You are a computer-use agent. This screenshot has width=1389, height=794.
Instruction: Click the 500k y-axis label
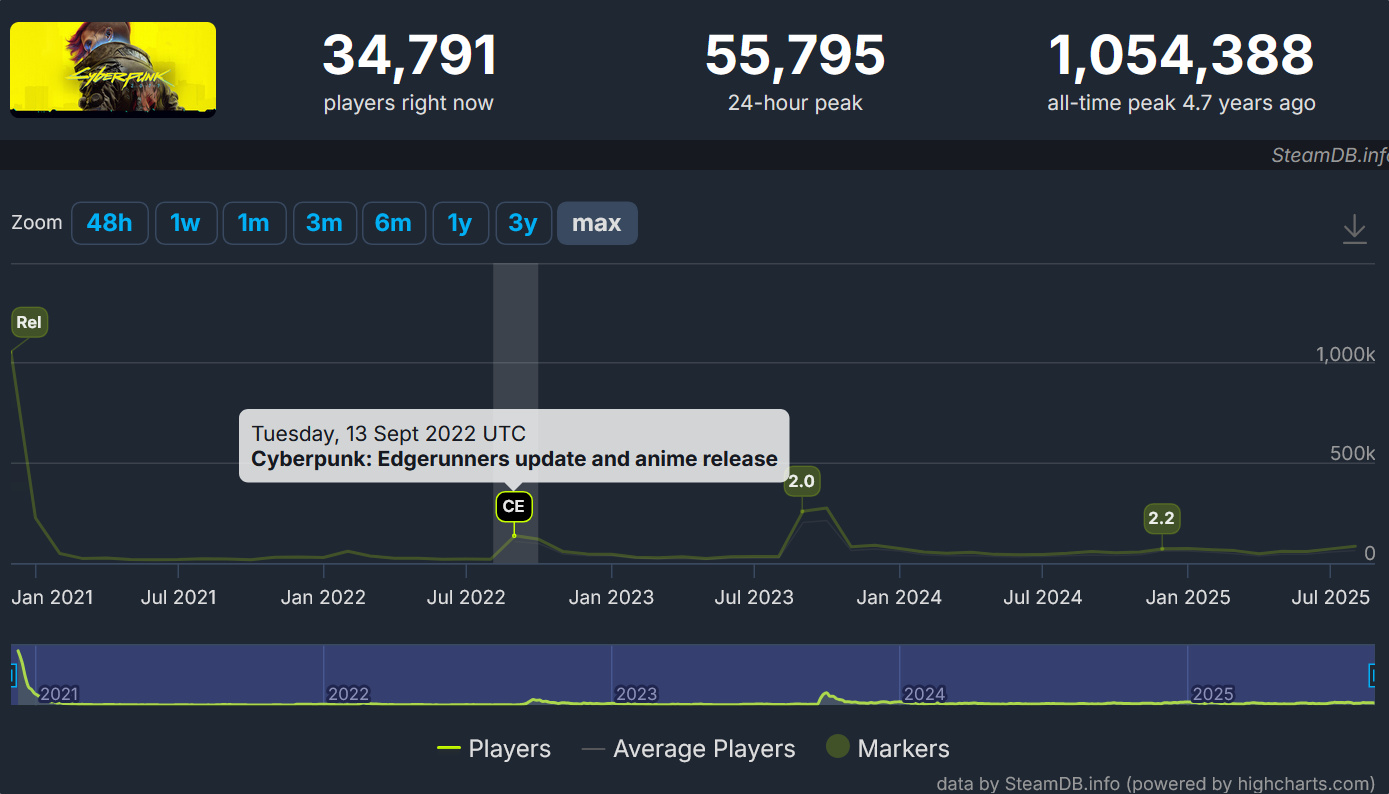[x=1353, y=454]
